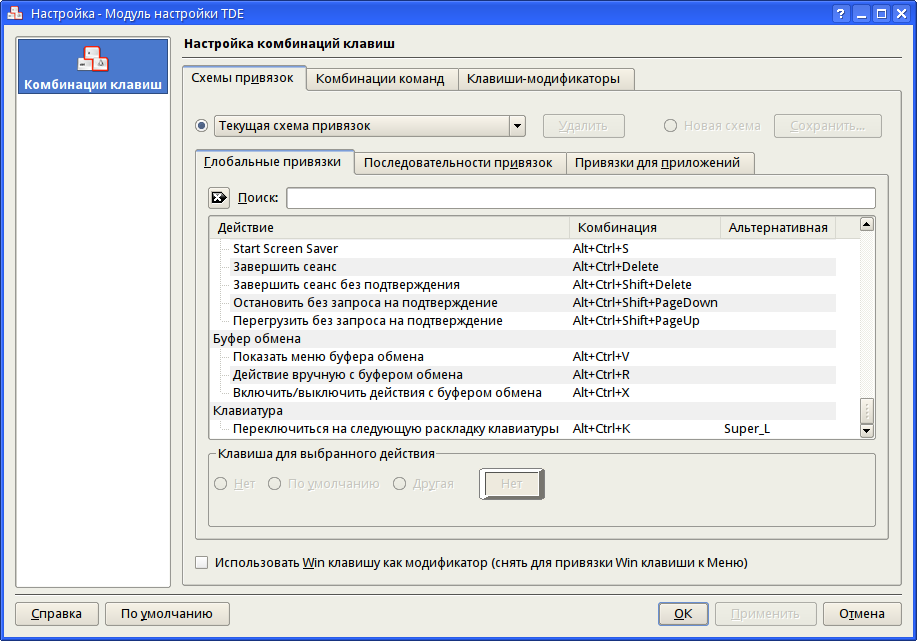This screenshot has height=641, width=917.
Task: Enable the Win key modifier checkbox
Action: (x=202, y=563)
